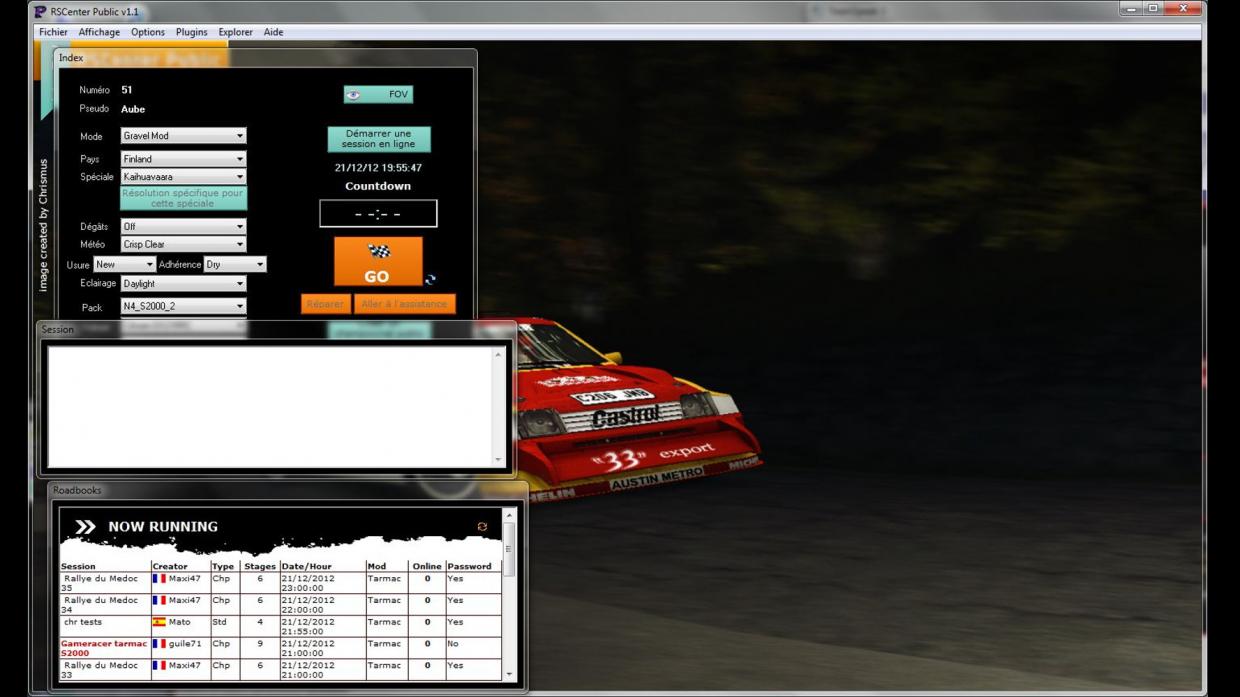Image resolution: width=1240 pixels, height=697 pixels.
Task: Open the Pack dropdown showing N4_S2000_2
Action: click(183, 307)
